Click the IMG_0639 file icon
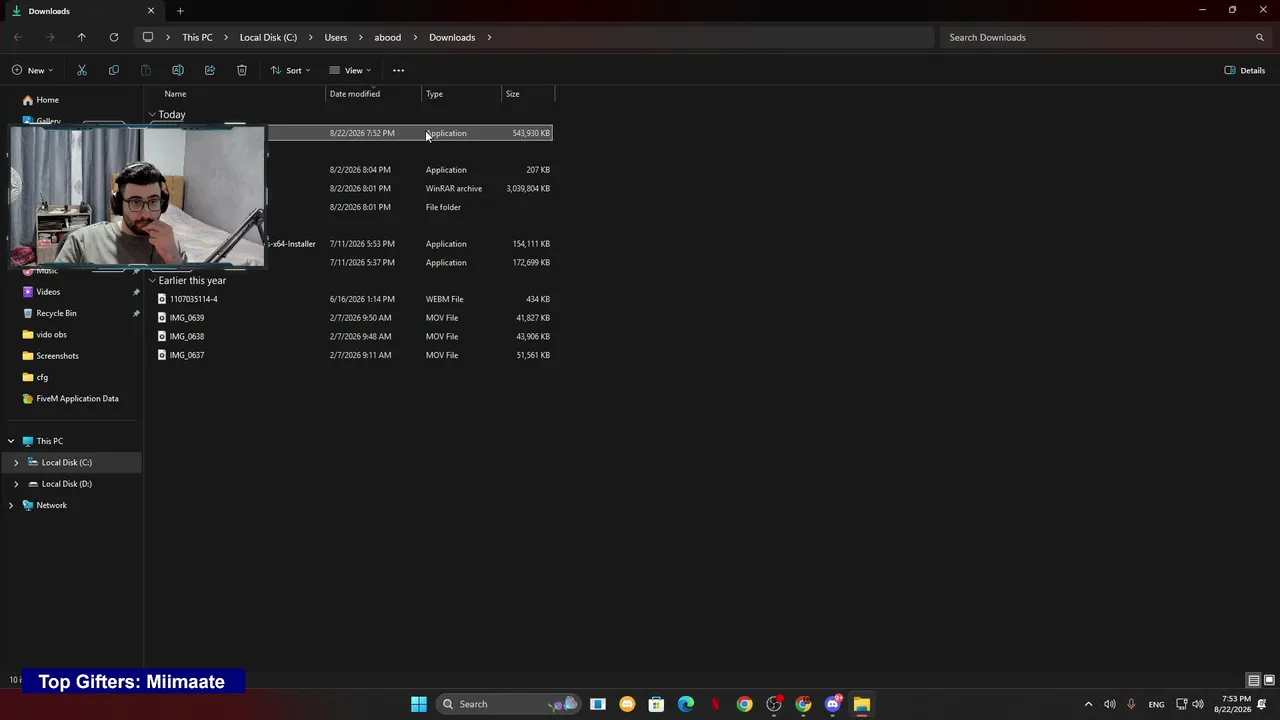Screen dimensions: 1280x720 (162, 318)
